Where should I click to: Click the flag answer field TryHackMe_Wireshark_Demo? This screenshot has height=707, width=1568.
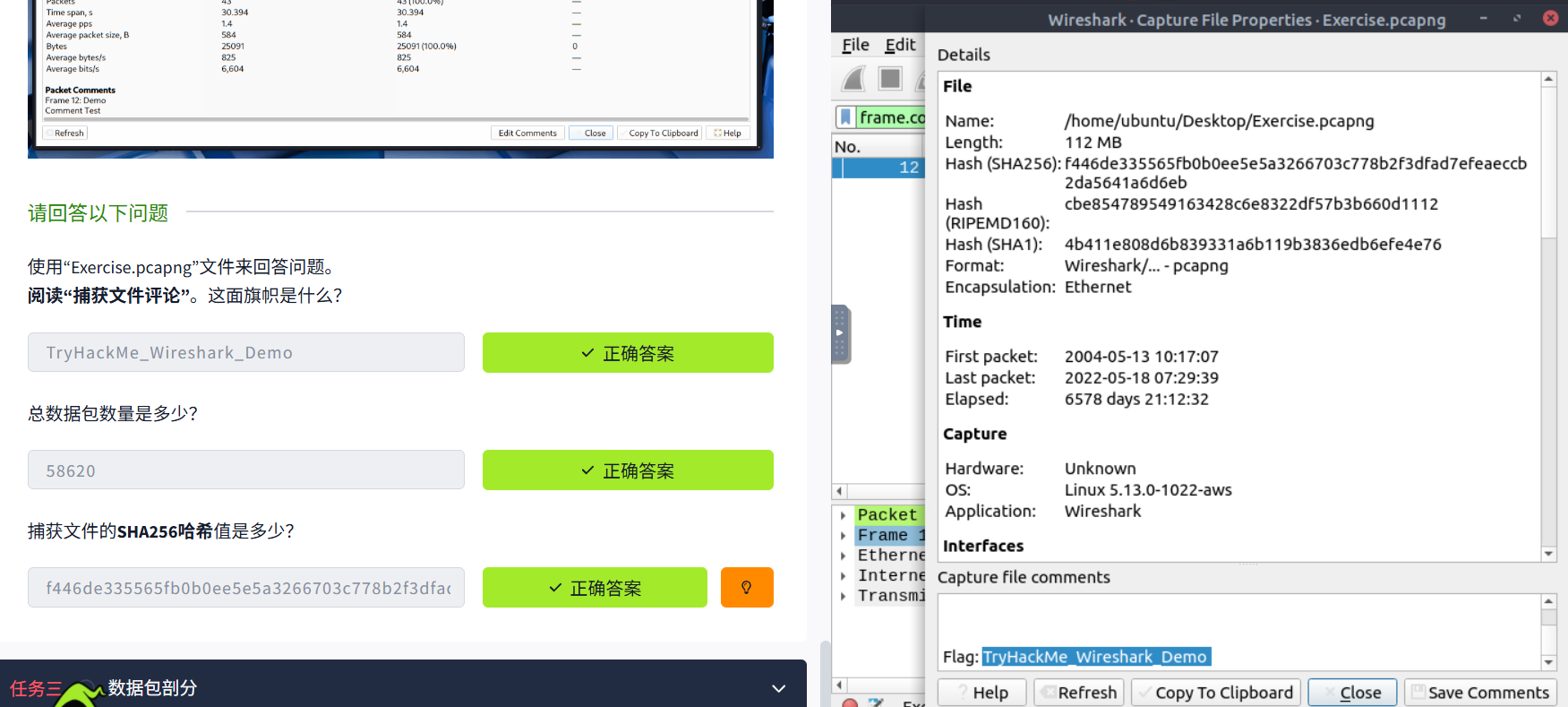click(246, 352)
